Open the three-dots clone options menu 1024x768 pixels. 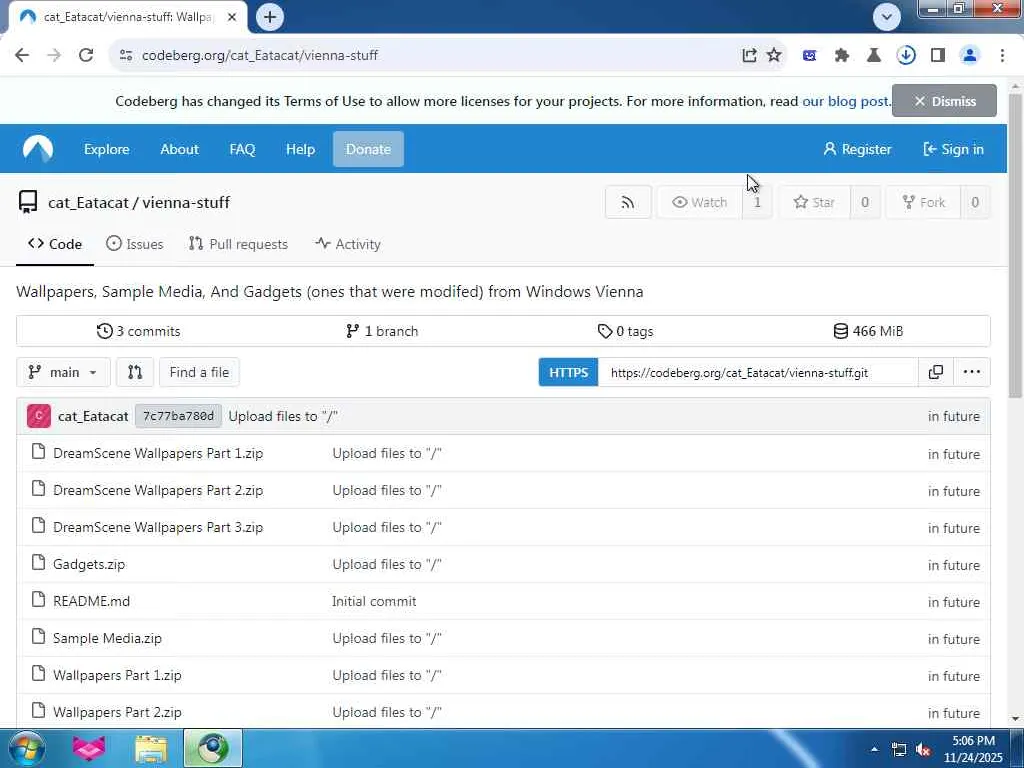(x=972, y=372)
